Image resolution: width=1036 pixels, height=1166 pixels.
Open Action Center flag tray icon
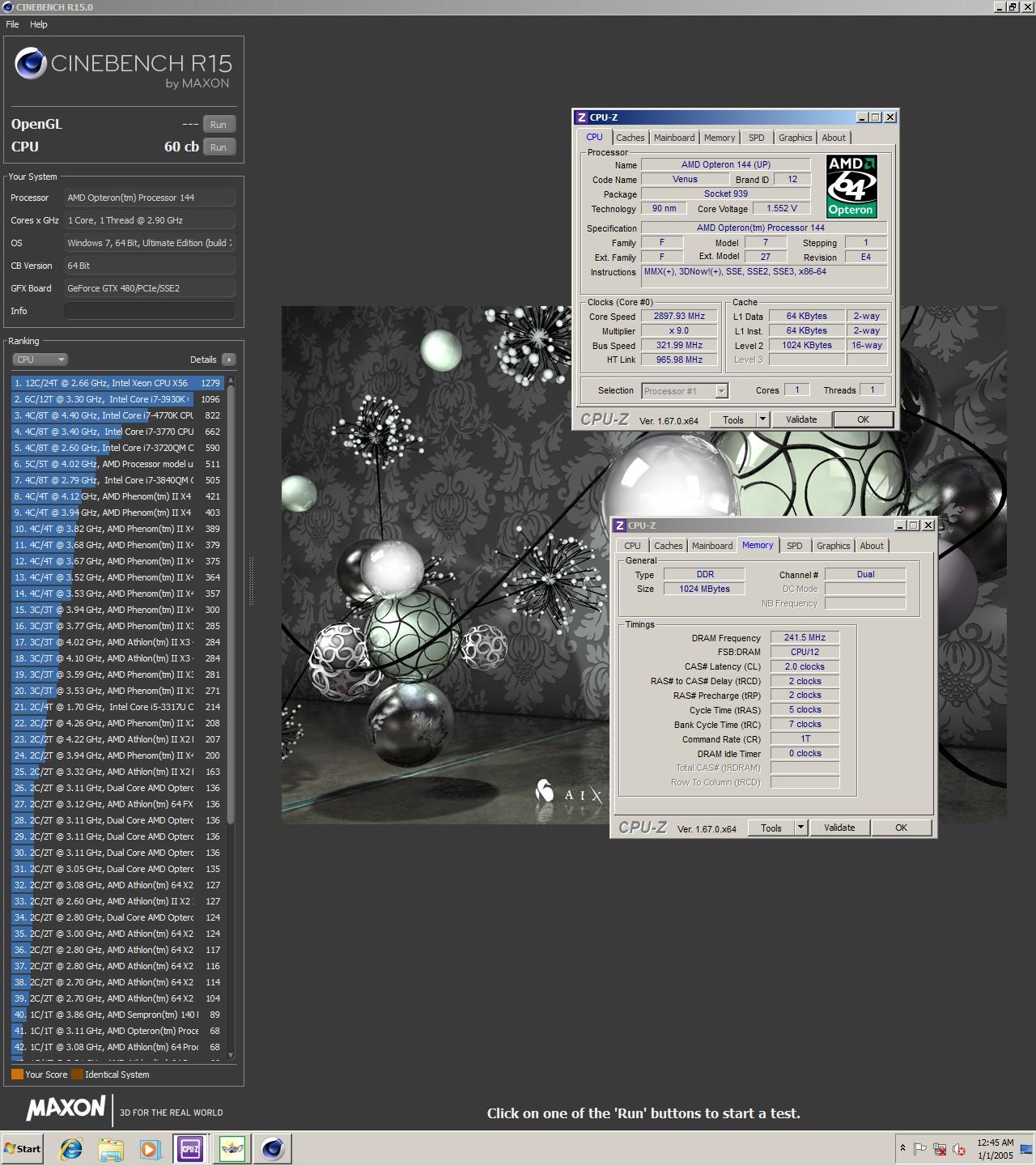920,1148
